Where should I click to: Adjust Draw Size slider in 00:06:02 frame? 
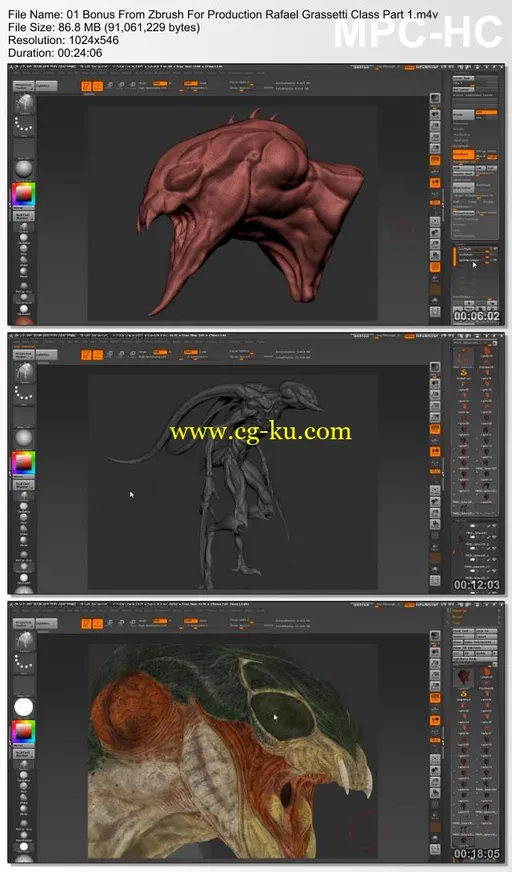coord(243,88)
